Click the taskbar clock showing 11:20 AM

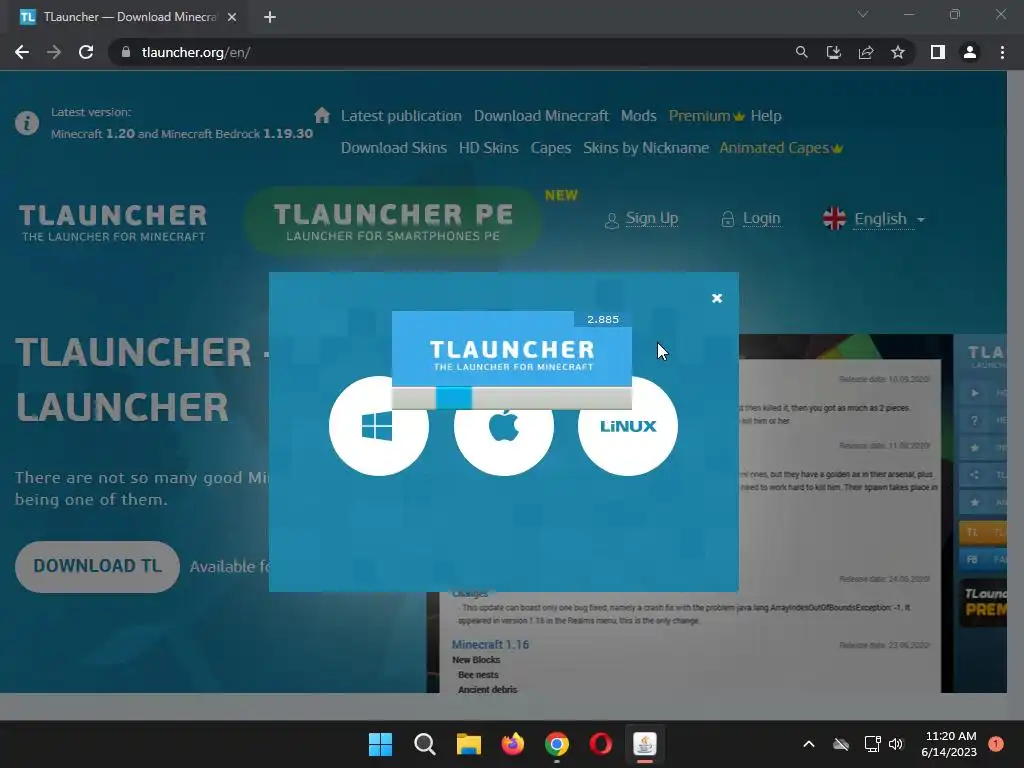(949, 744)
